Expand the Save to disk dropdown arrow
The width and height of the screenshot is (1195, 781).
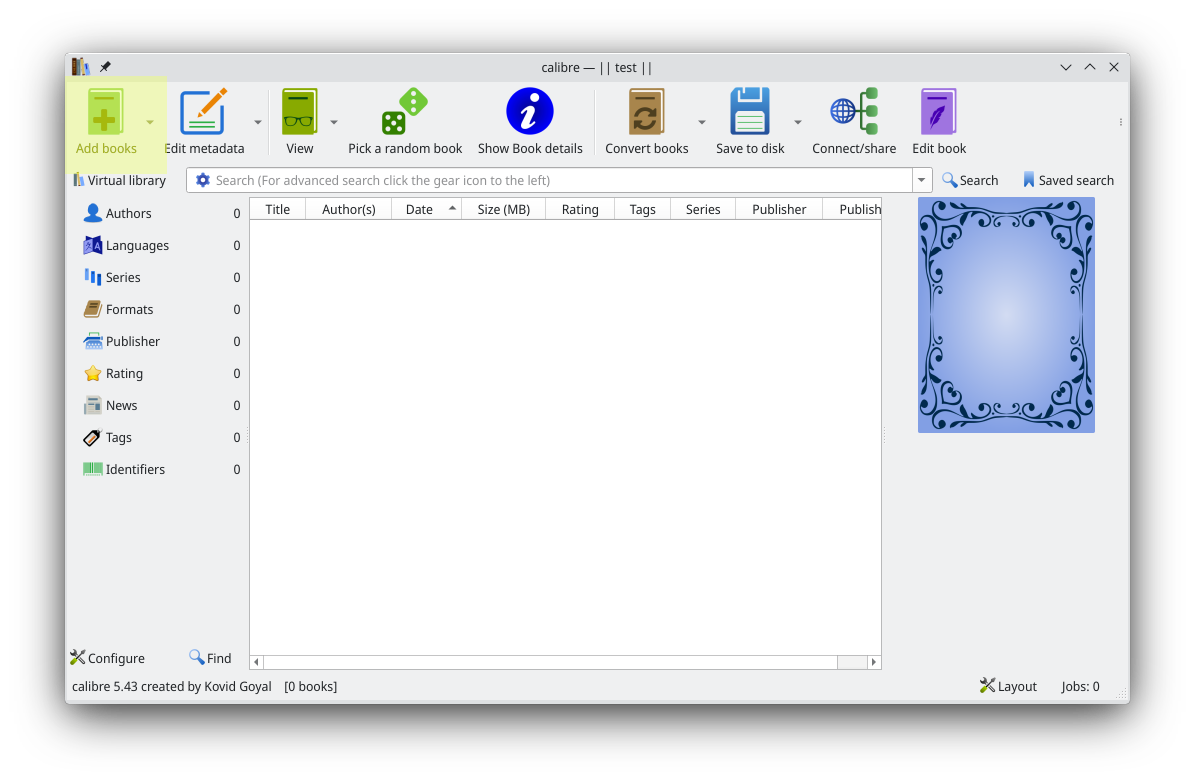(798, 122)
